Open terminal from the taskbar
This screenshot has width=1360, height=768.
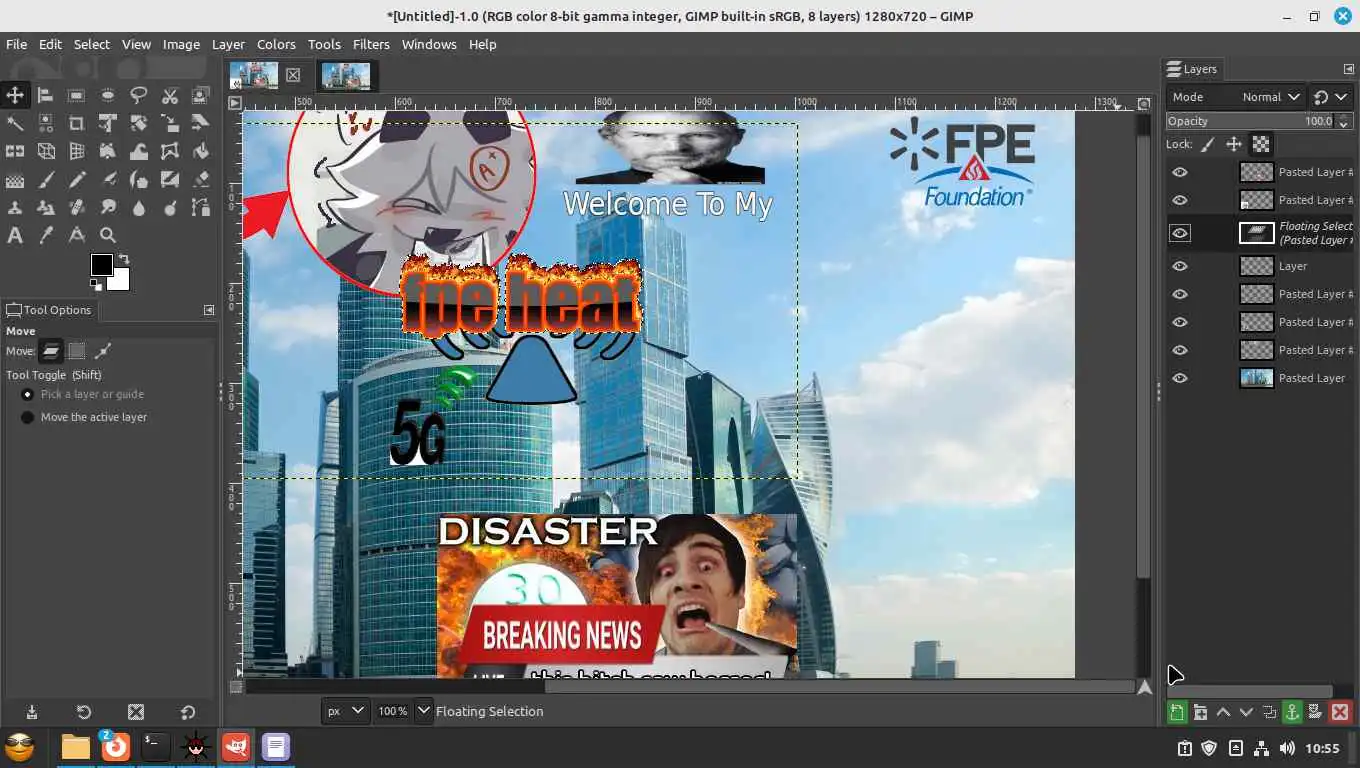click(x=155, y=746)
